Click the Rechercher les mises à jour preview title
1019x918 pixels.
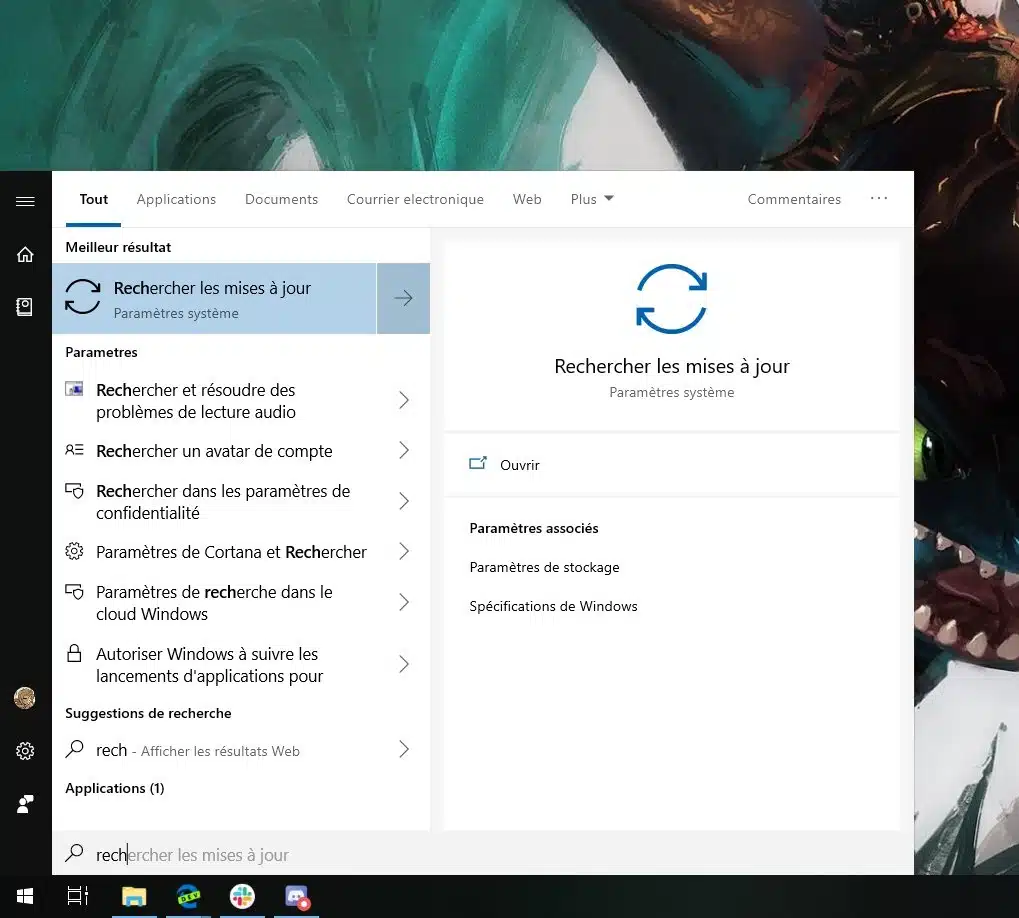pyautogui.click(x=671, y=366)
